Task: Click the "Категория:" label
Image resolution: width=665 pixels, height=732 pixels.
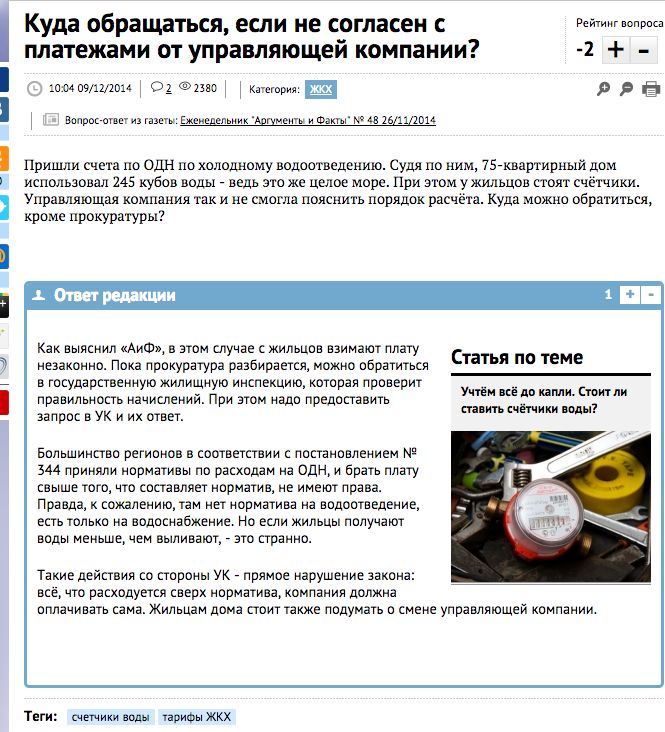Action: pyautogui.click(x=274, y=89)
